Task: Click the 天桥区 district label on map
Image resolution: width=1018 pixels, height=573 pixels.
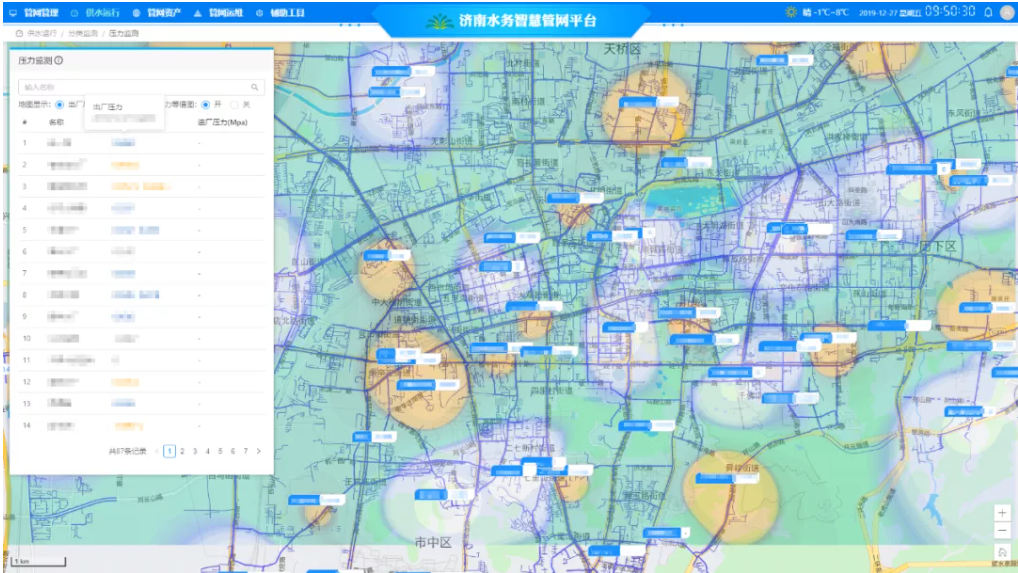Action: click(x=622, y=49)
